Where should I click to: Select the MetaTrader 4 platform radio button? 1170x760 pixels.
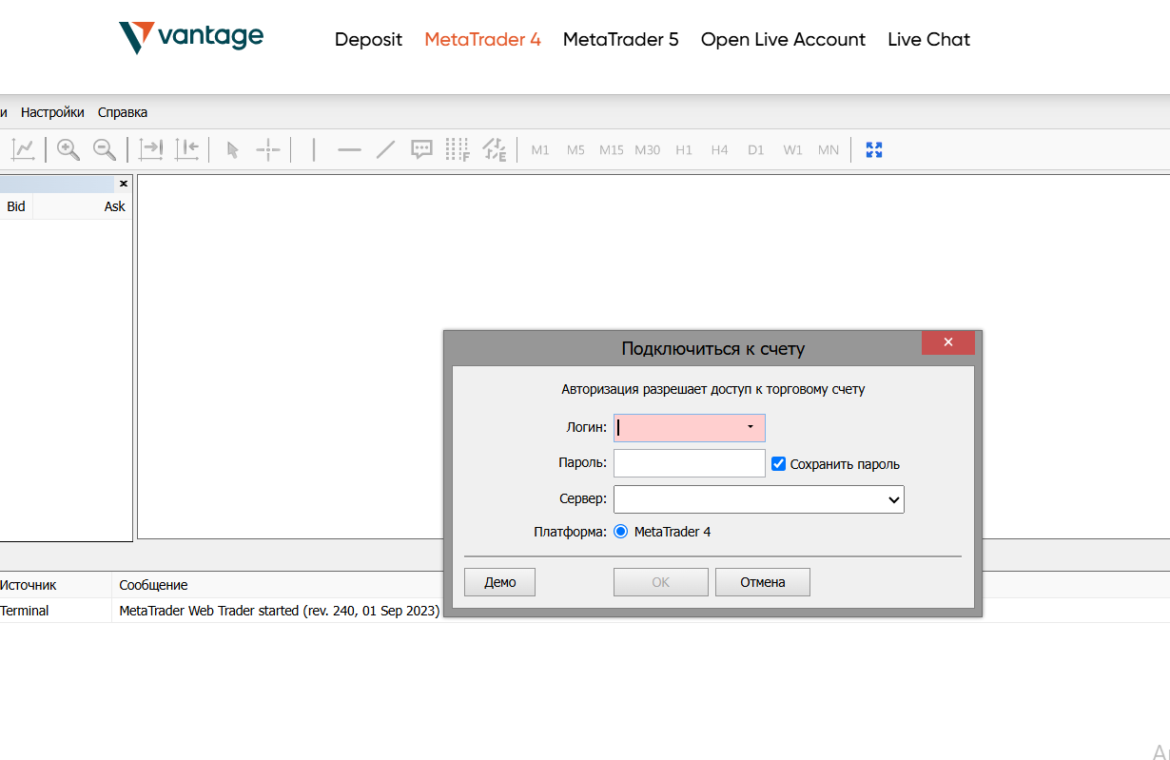(x=621, y=532)
